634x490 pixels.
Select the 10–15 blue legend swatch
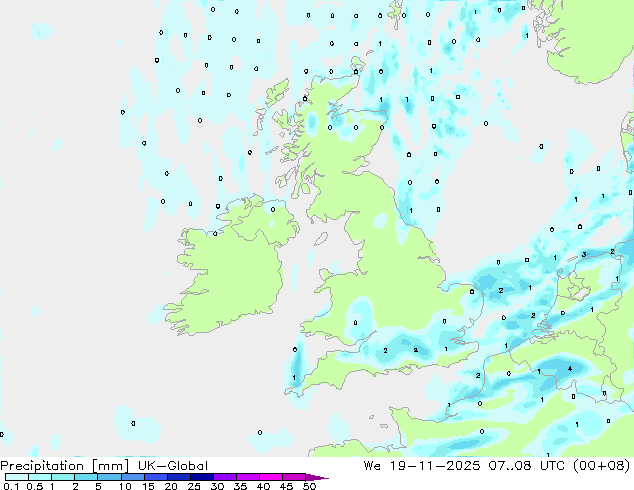tap(133, 477)
